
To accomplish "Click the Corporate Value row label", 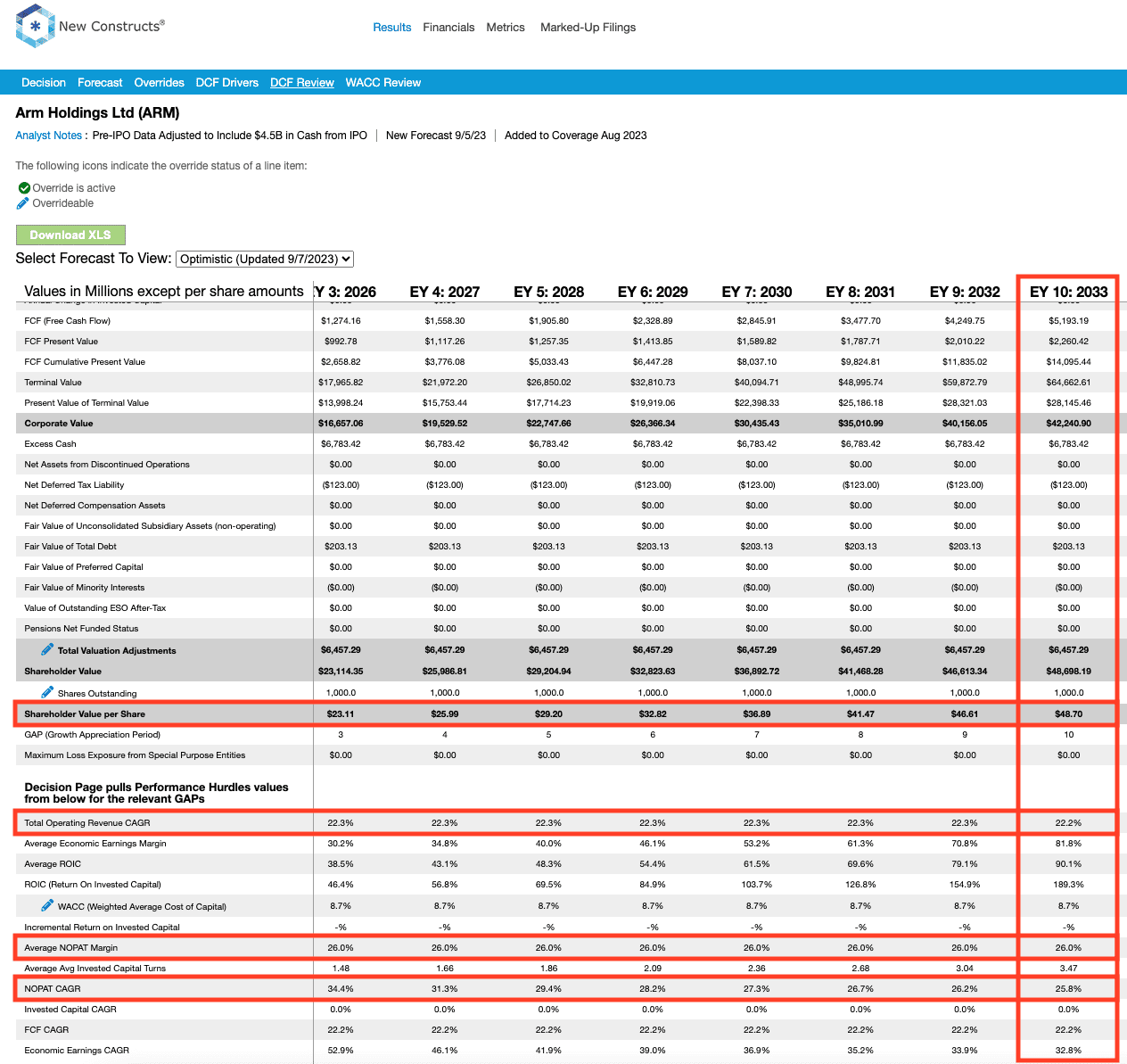I will click(59, 423).
